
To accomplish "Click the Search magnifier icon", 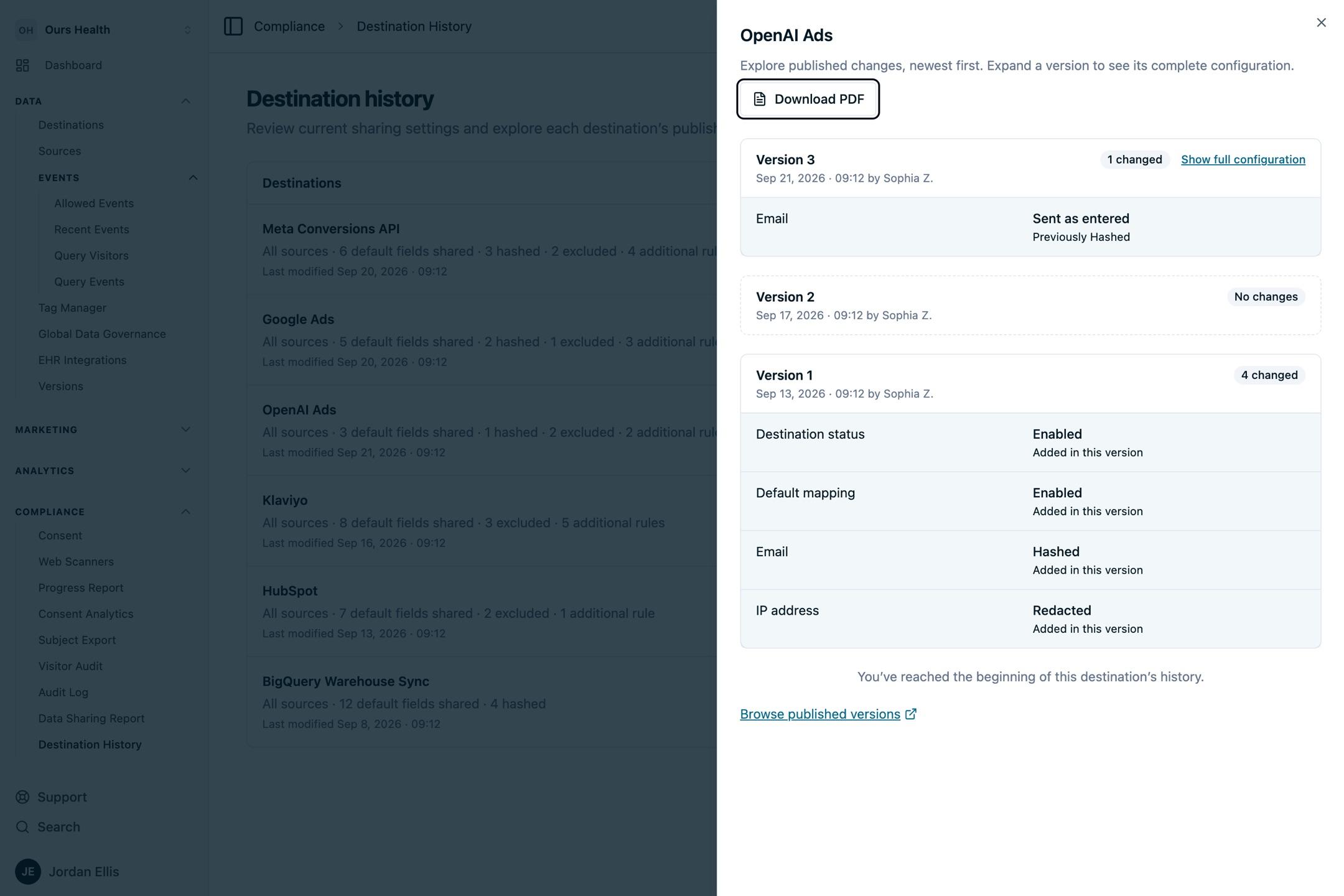I will pos(22,827).
